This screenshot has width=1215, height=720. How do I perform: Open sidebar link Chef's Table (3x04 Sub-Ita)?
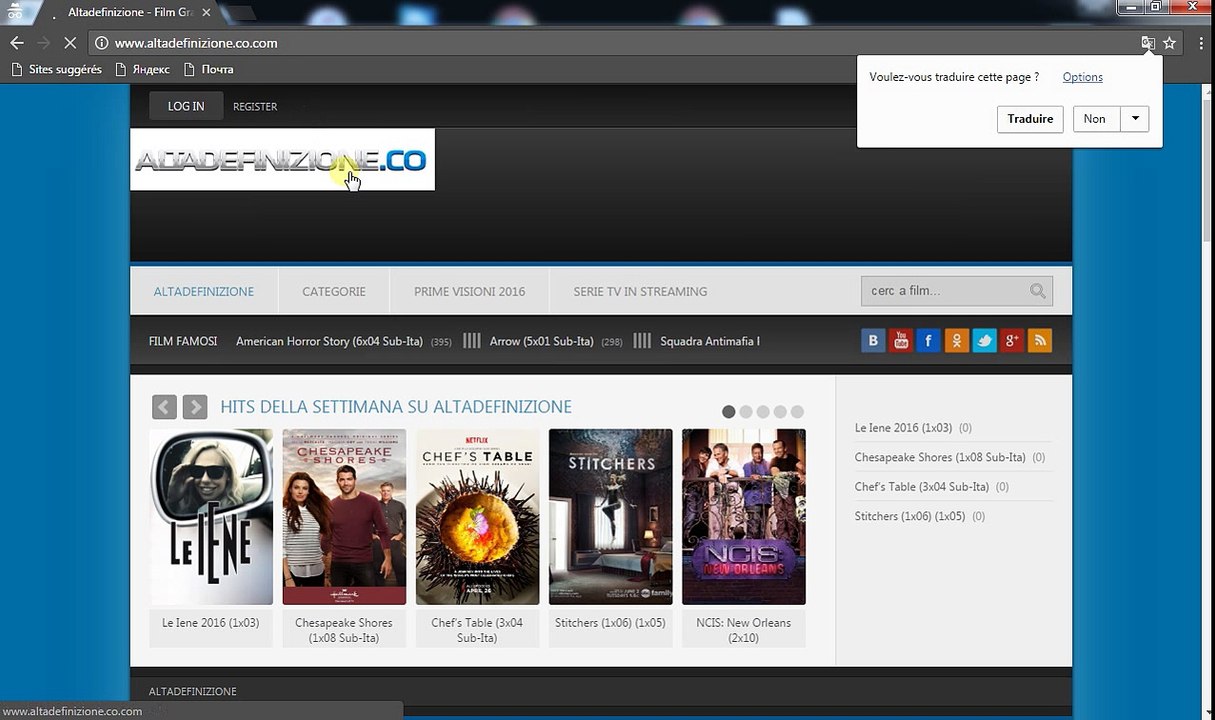(x=921, y=487)
